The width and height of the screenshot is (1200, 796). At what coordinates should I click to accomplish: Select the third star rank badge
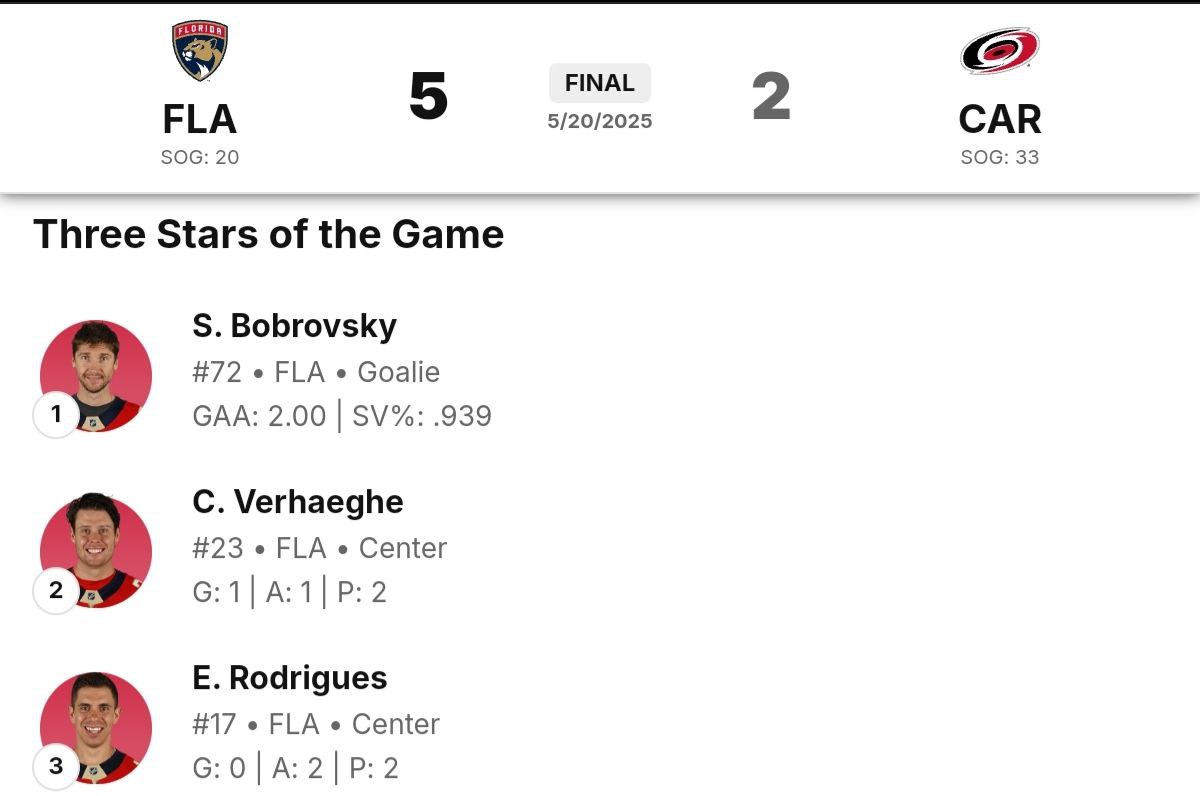click(56, 766)
